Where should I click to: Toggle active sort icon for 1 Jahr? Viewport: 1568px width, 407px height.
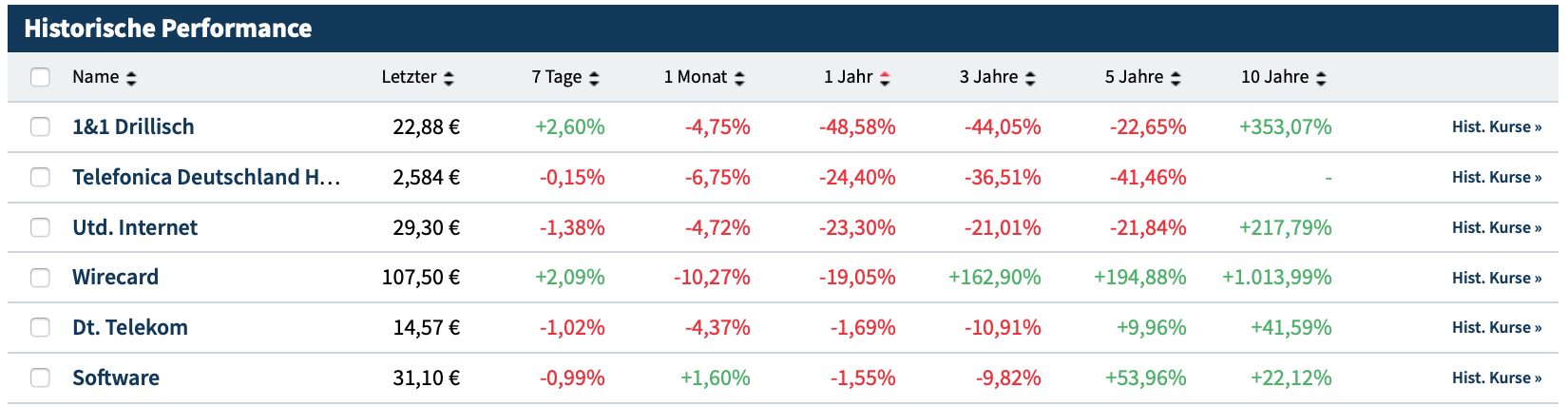(885, 78)
